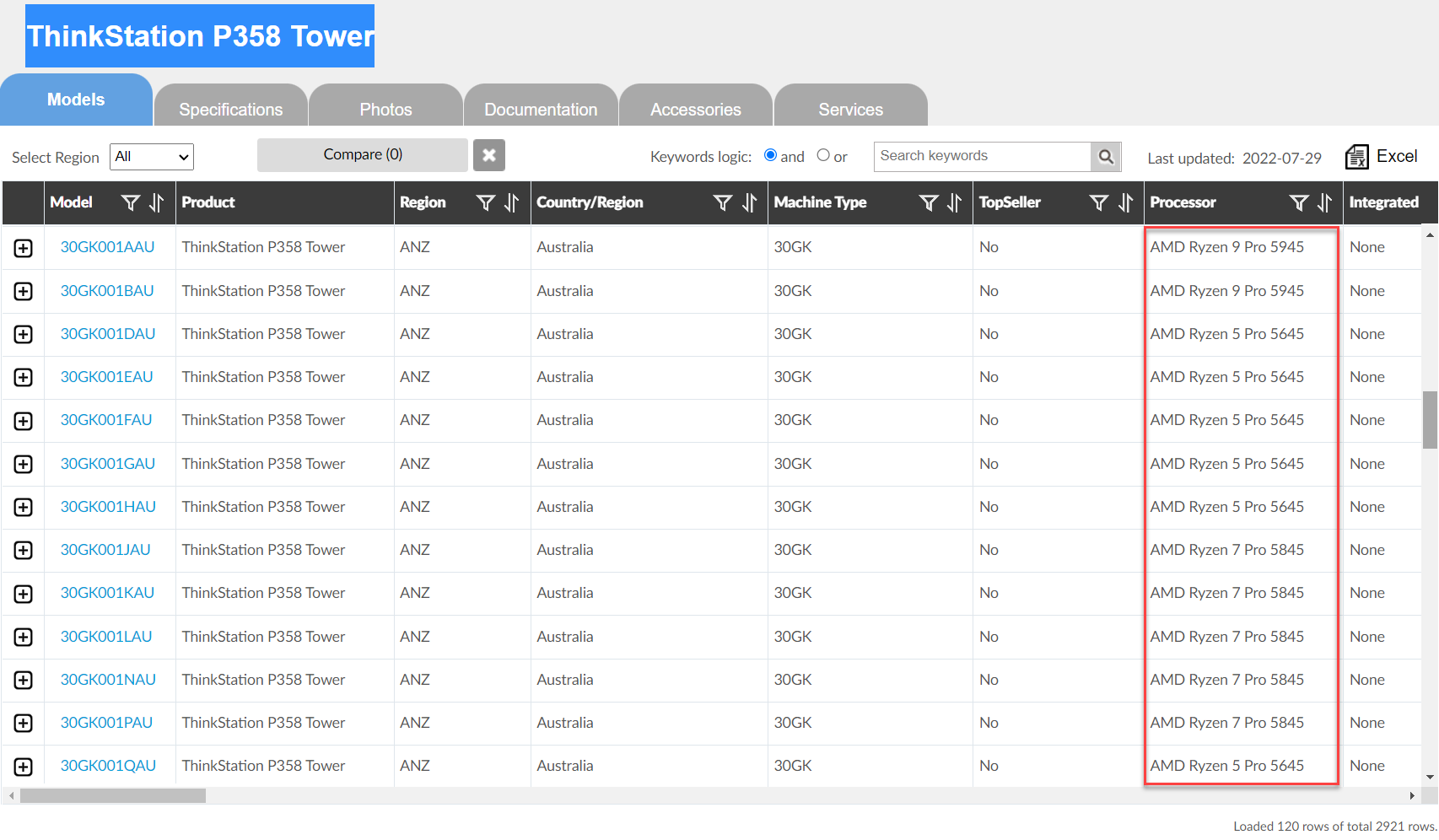Open the Select Region dropdown
The width and height of the screenshot is (1439, 840).
pos(152,157)
